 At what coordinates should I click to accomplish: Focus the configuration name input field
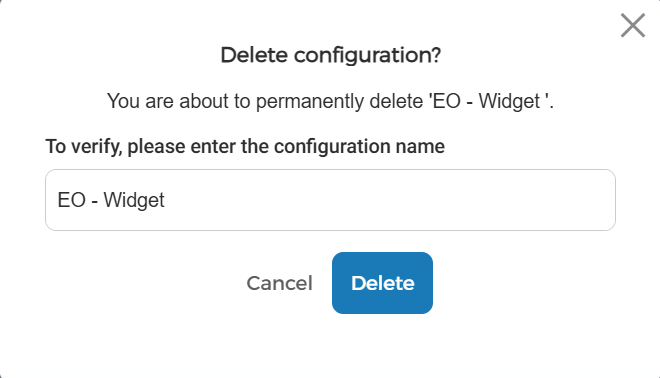(330, 200)
